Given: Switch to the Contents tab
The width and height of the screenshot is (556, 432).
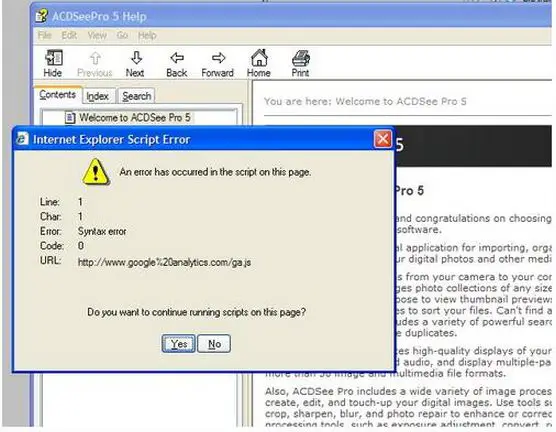Looking at the screenshot, I should click(57, 95).
